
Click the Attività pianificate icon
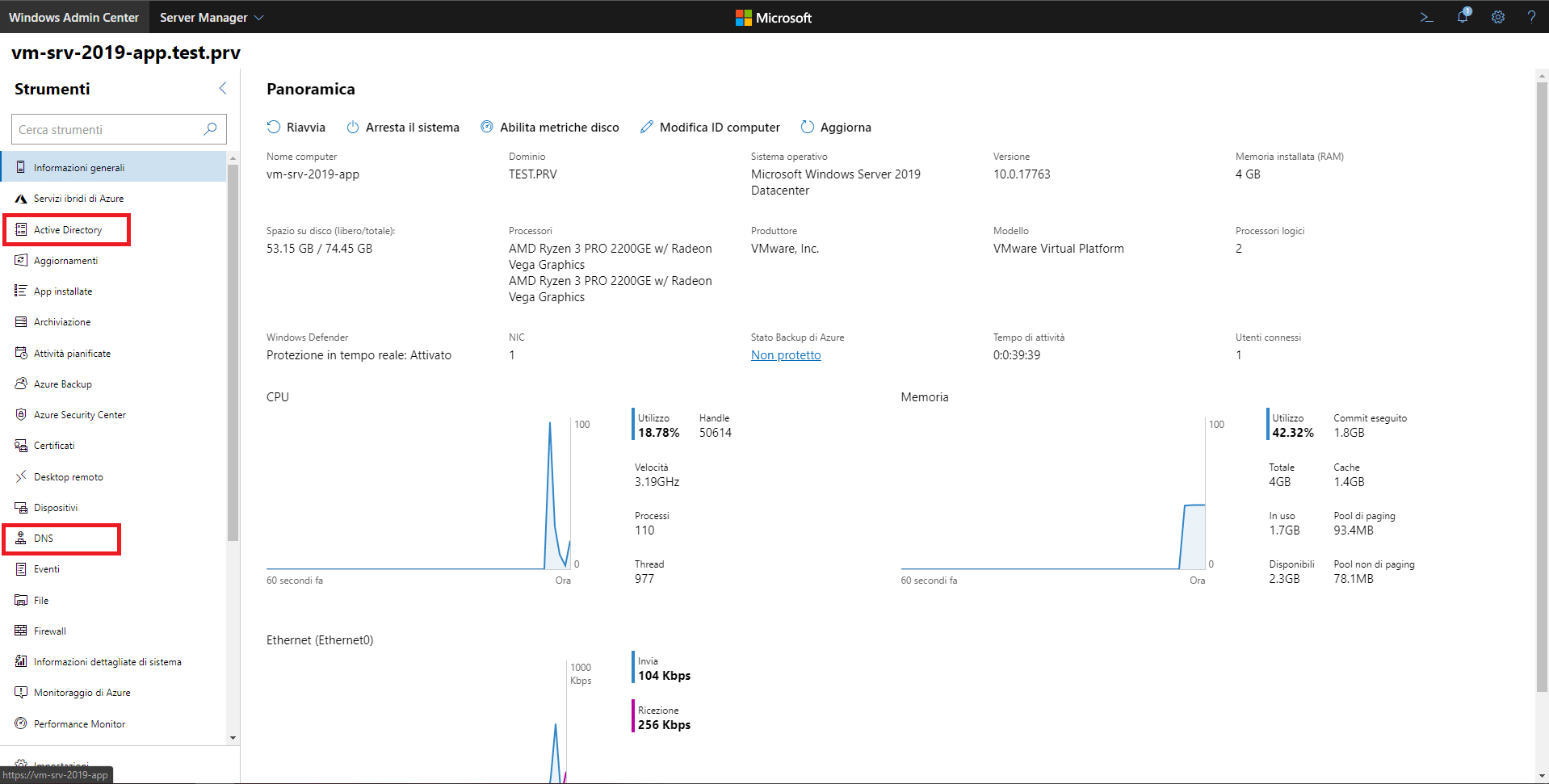coord(21,353)
